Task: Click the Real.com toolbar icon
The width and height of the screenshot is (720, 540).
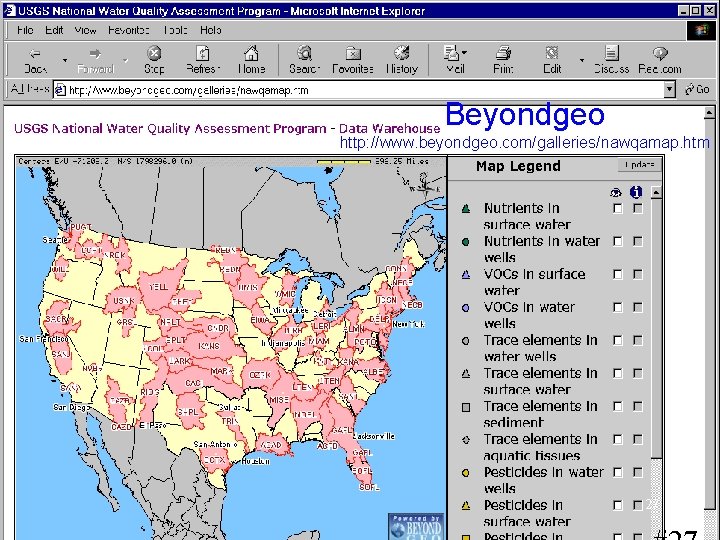Action: tap(660, 60)
